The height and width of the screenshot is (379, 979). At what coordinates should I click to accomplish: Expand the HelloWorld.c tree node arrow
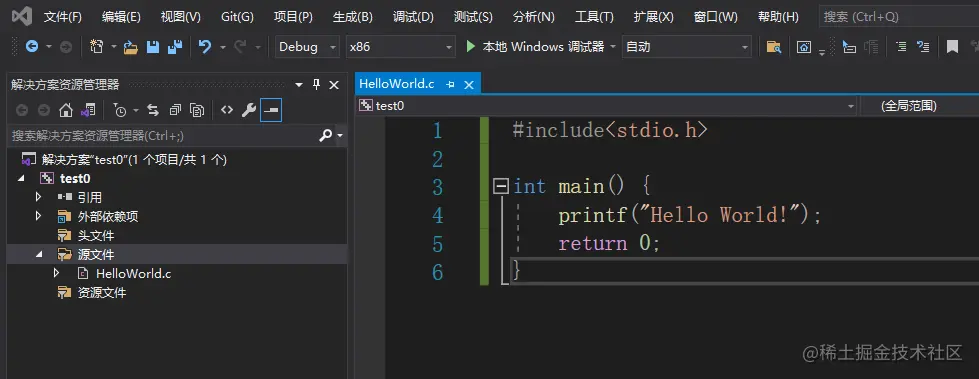click(56, 273)
